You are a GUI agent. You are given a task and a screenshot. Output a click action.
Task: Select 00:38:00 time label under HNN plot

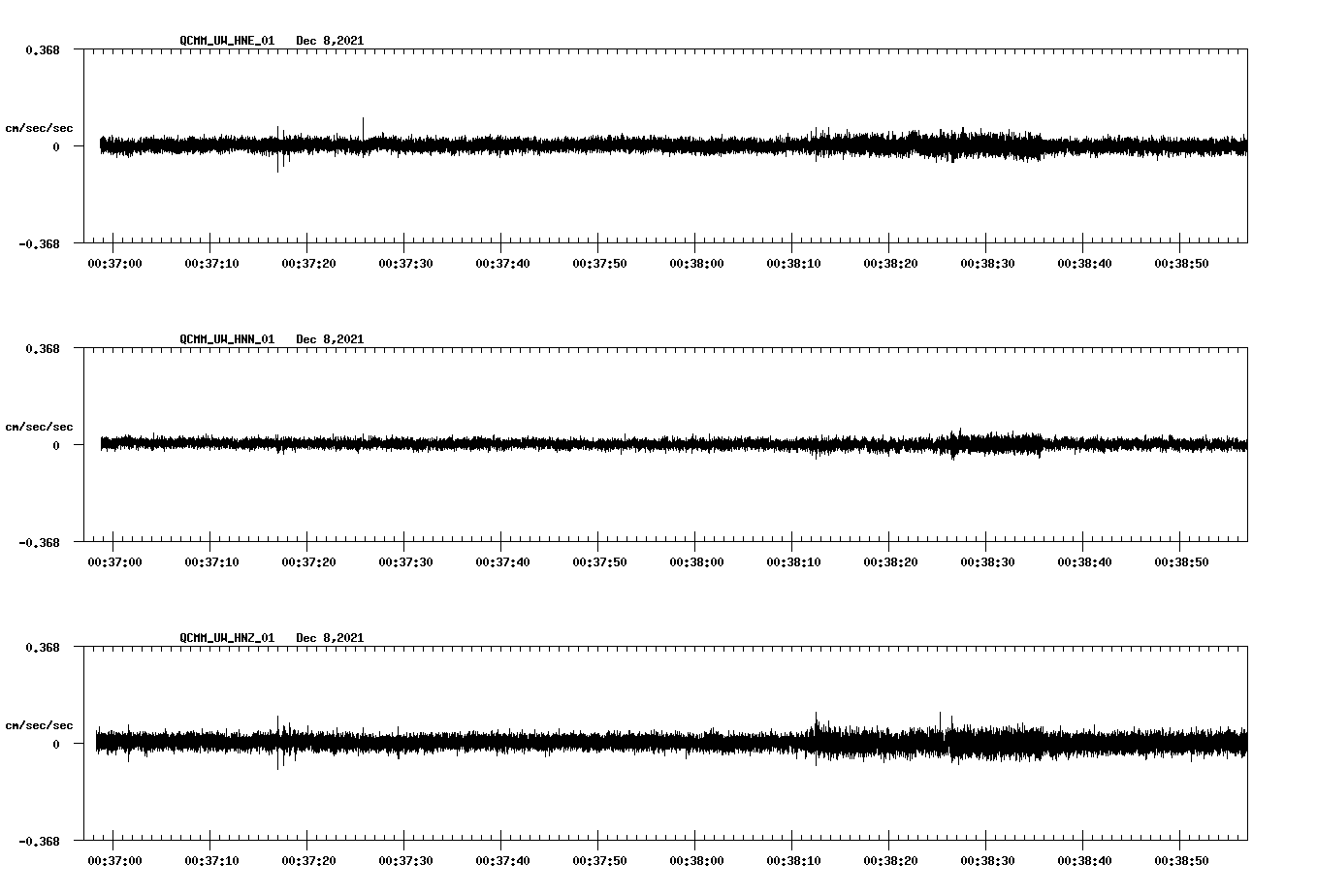[696, 562]
